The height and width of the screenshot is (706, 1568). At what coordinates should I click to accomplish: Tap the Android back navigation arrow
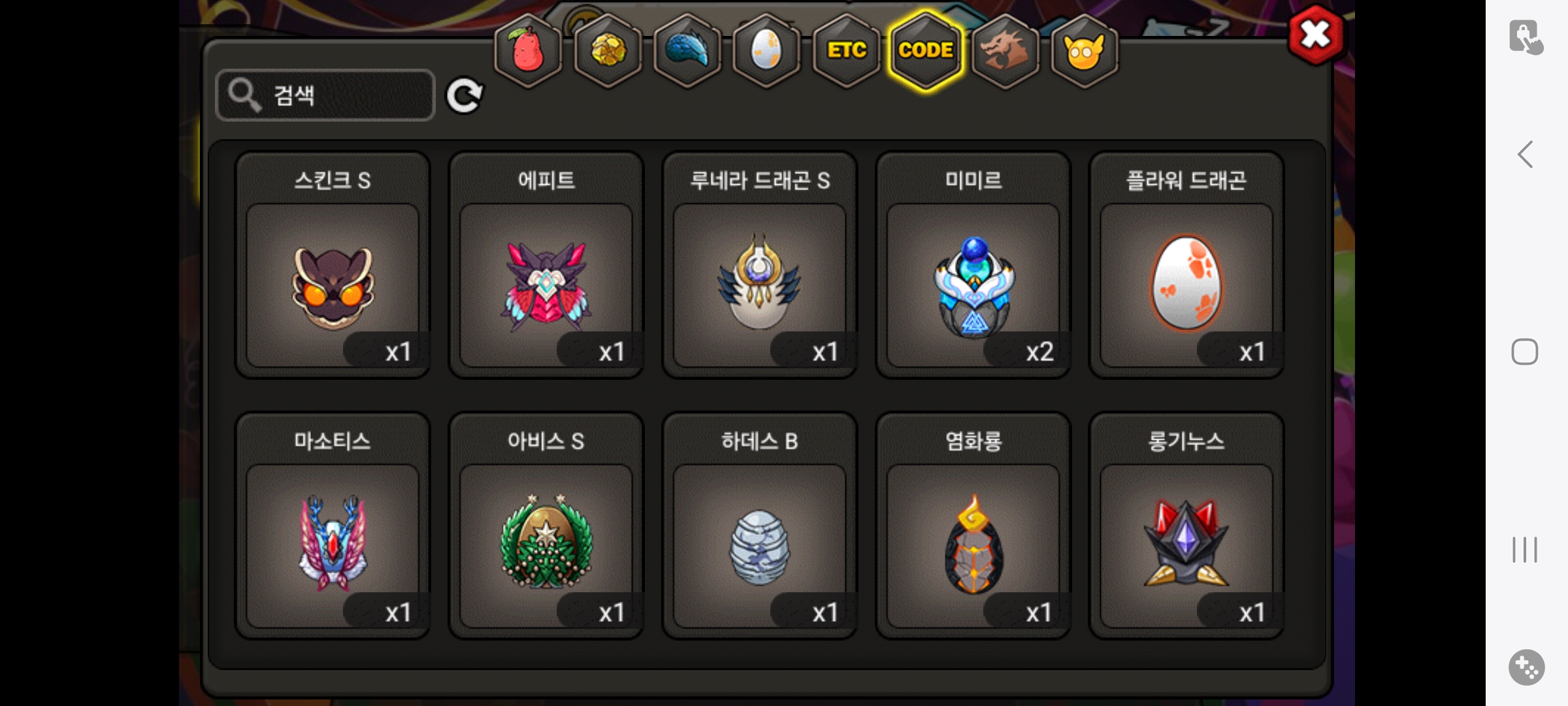coord(1525,155)
